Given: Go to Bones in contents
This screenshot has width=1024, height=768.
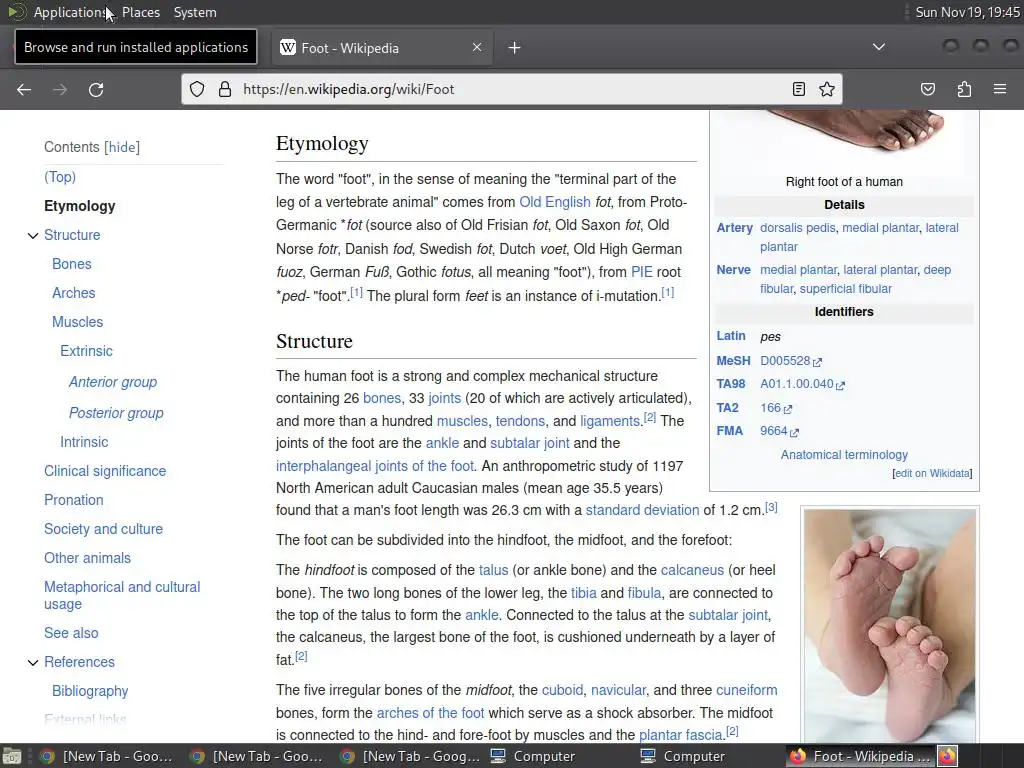Looking at the screenshot, I should [72, 264].
